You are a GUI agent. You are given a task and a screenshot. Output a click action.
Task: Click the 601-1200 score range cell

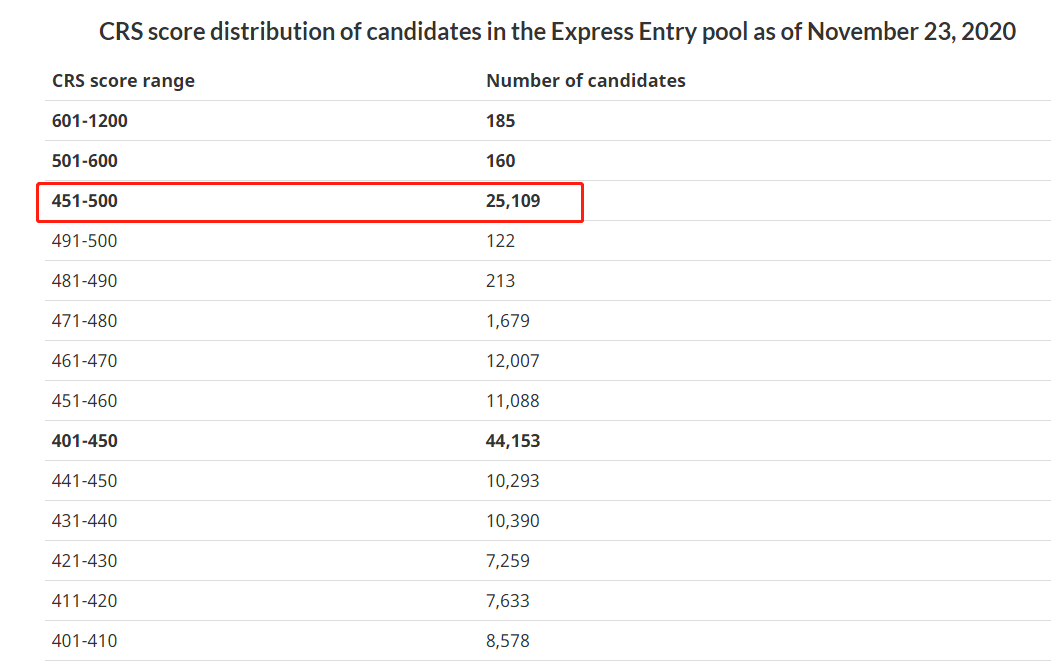[90, 121]
